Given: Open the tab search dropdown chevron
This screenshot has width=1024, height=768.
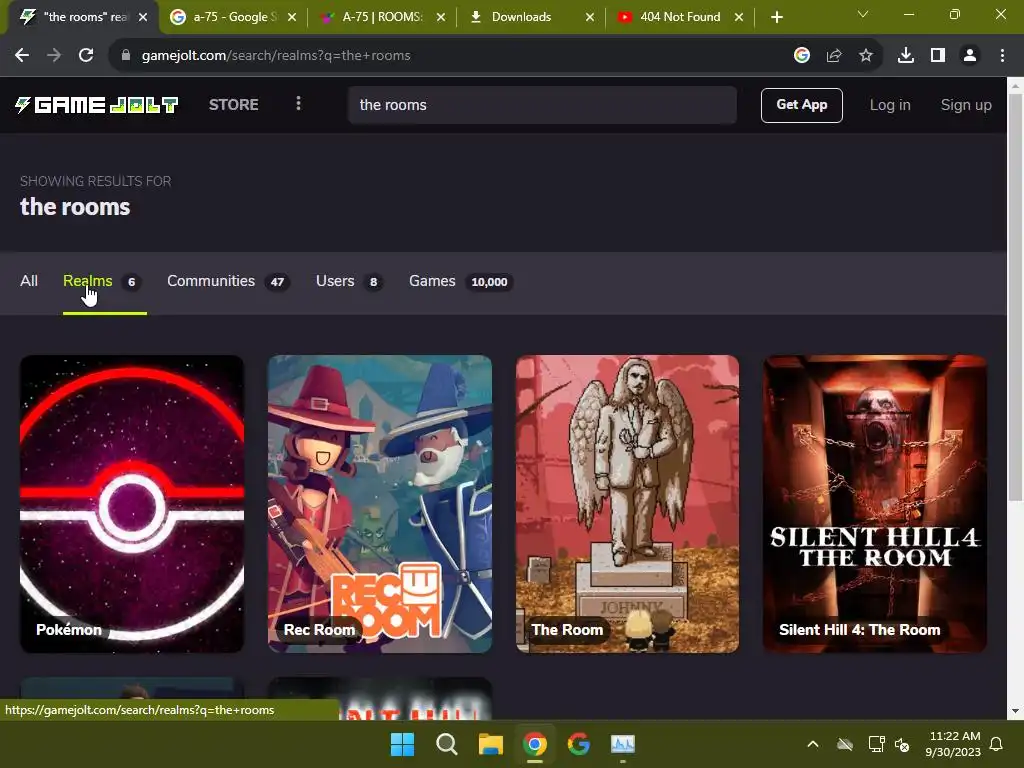Looking at the screenshot, I should point(863,14).
